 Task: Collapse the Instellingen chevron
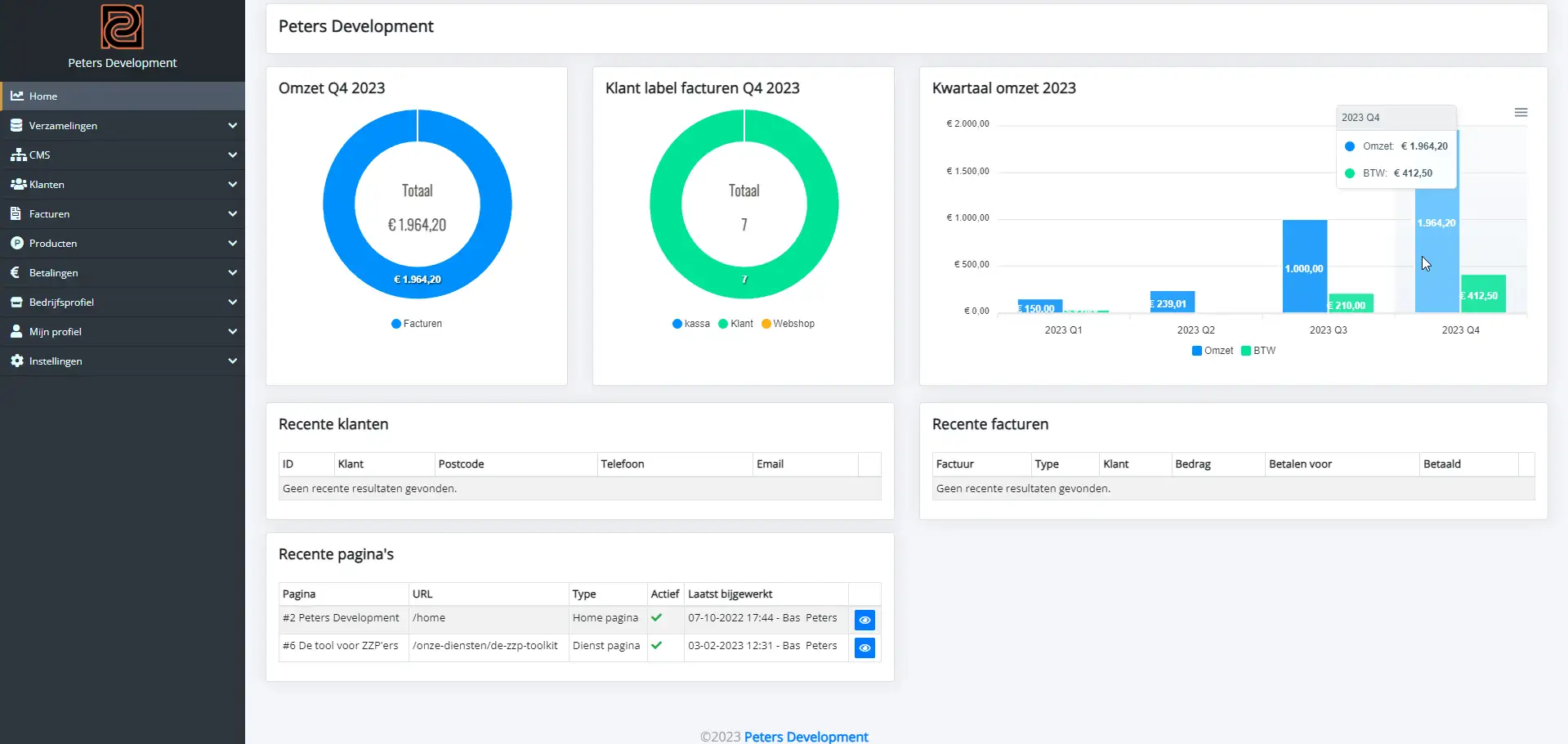(233, 361)
